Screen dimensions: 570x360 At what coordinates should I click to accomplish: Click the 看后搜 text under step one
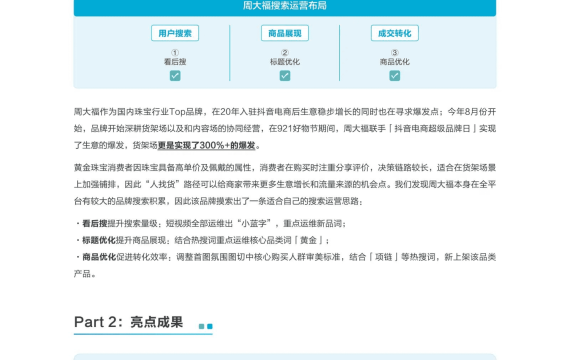click(175, 62)
